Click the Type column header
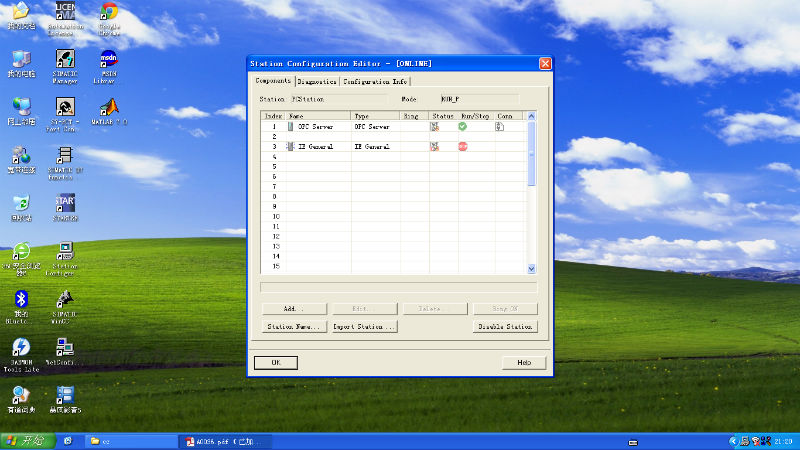Screen dimensions: 800x450 click(x=376, y=116)
